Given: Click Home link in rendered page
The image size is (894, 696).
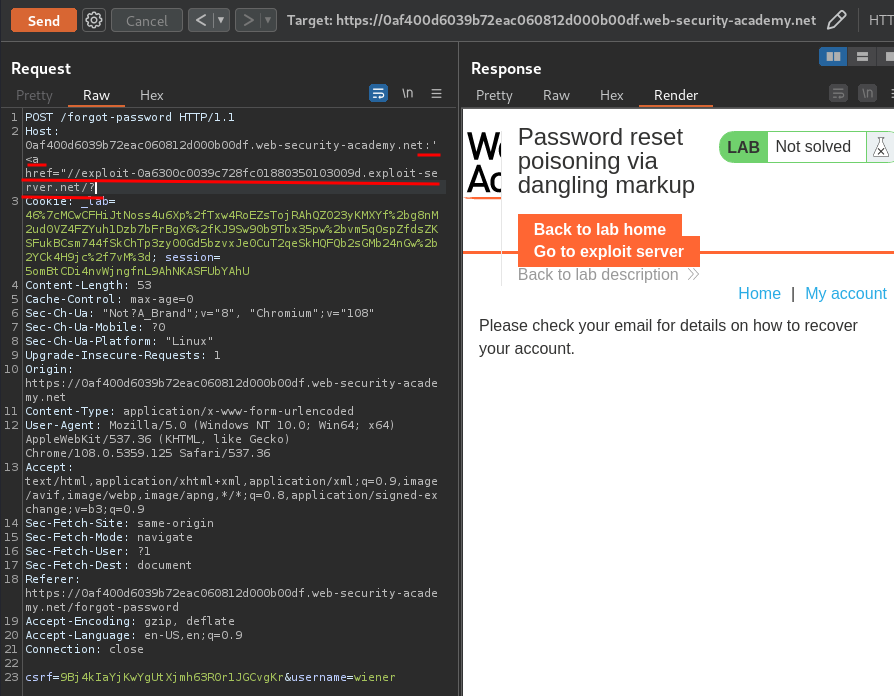Looking at the screenshot, I should pyautogui.click(x=759, y=294).
